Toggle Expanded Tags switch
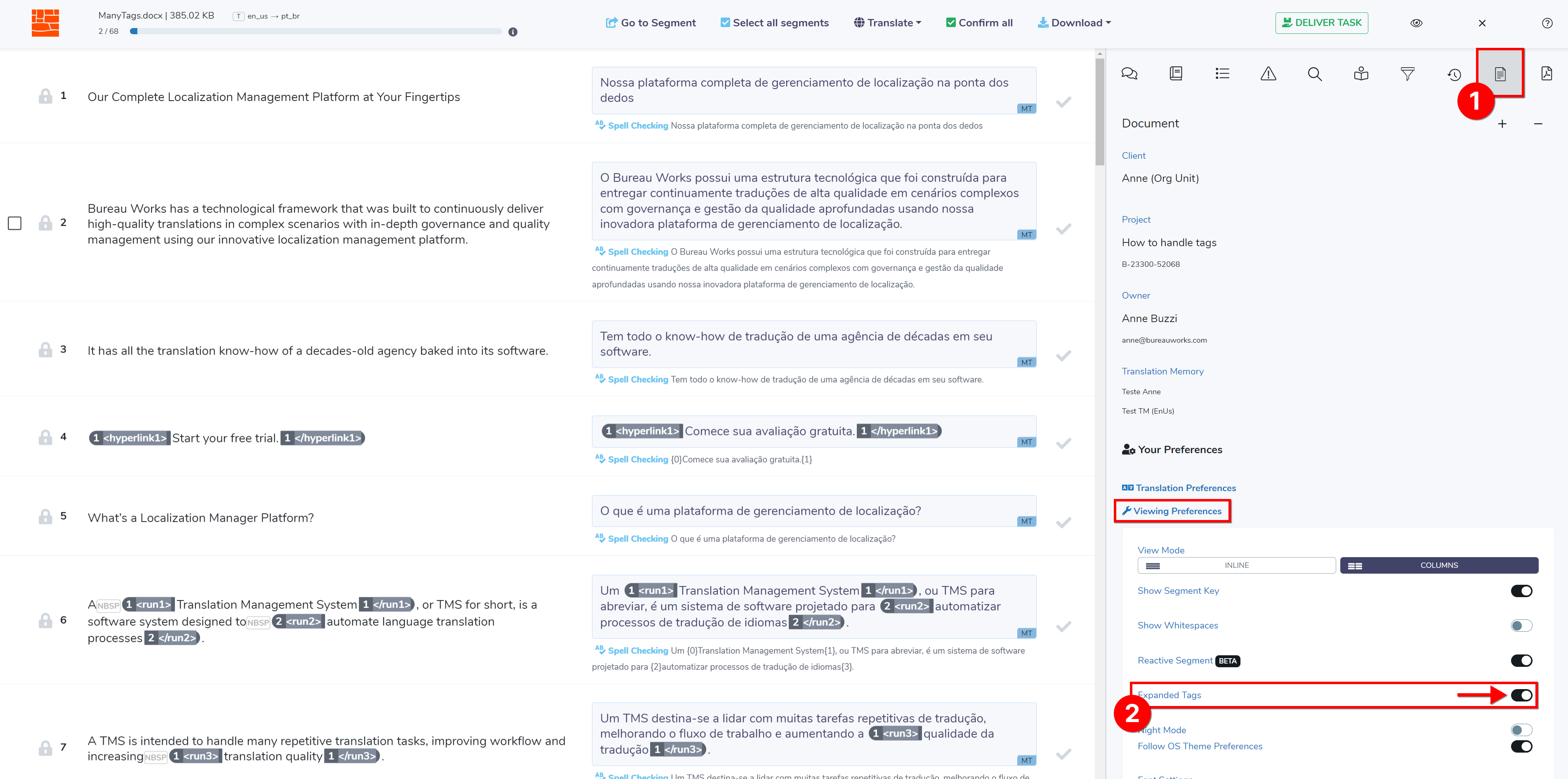The width and height of the screenshot is (1568, 779). [1521, 695]
